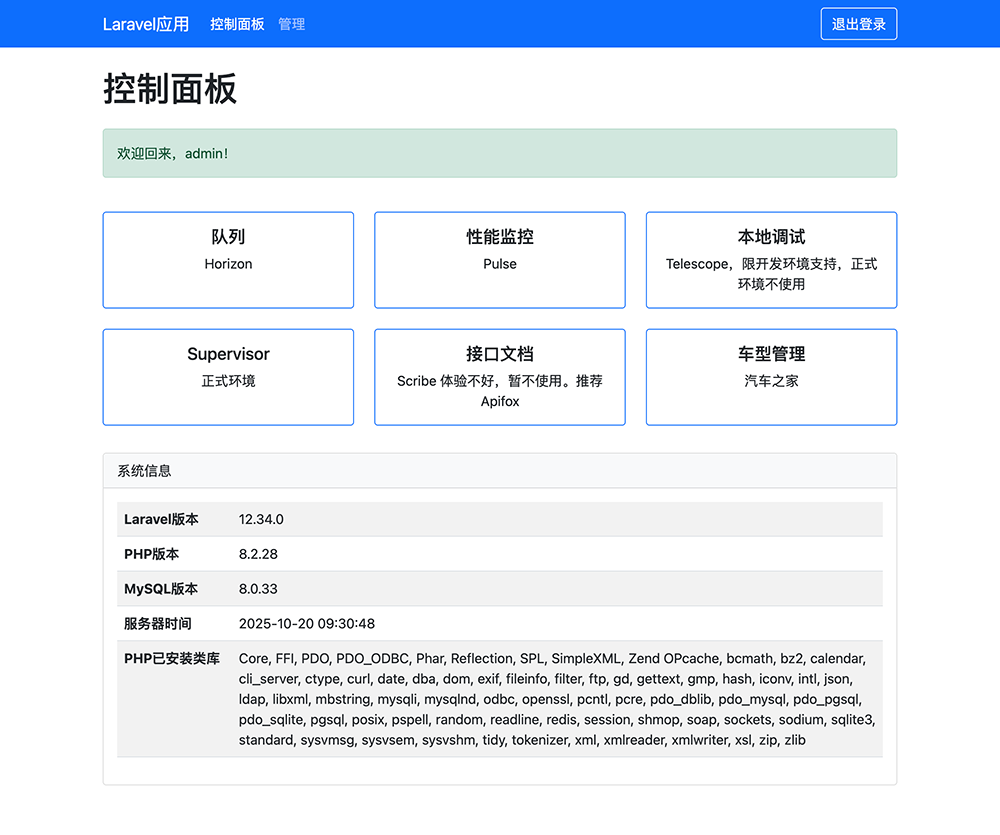Select the Laravel版本 table row
1000x835 pixels.
tap(499, 519)
